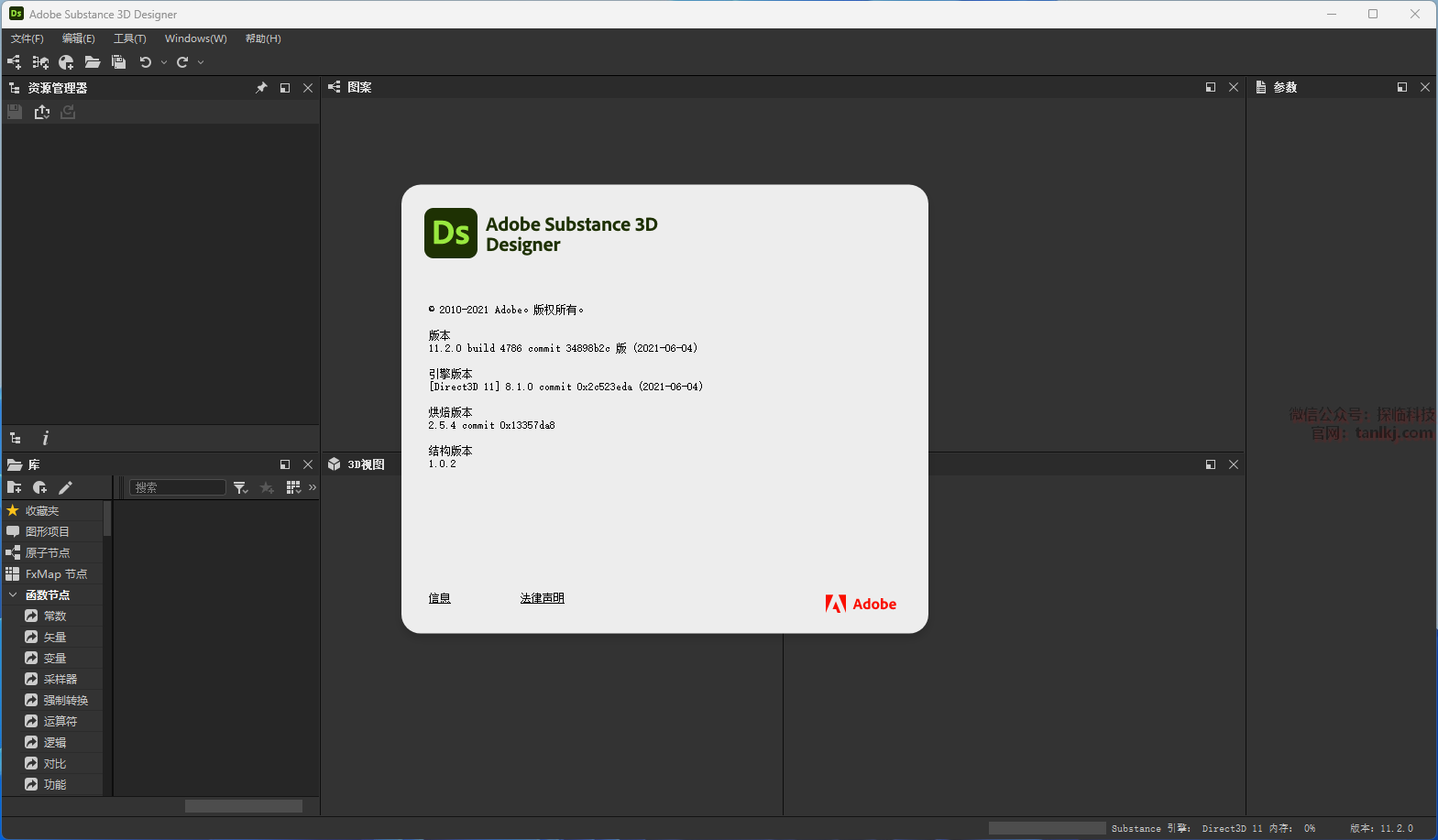Click the 法律声明 link
This screenshot has width=1438, height=840.
pos(542,598)
